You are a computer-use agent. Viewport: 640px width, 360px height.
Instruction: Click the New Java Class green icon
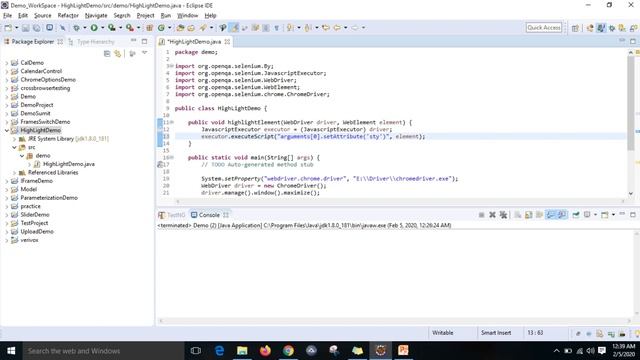pyautogui.click(x=161, y=28)
